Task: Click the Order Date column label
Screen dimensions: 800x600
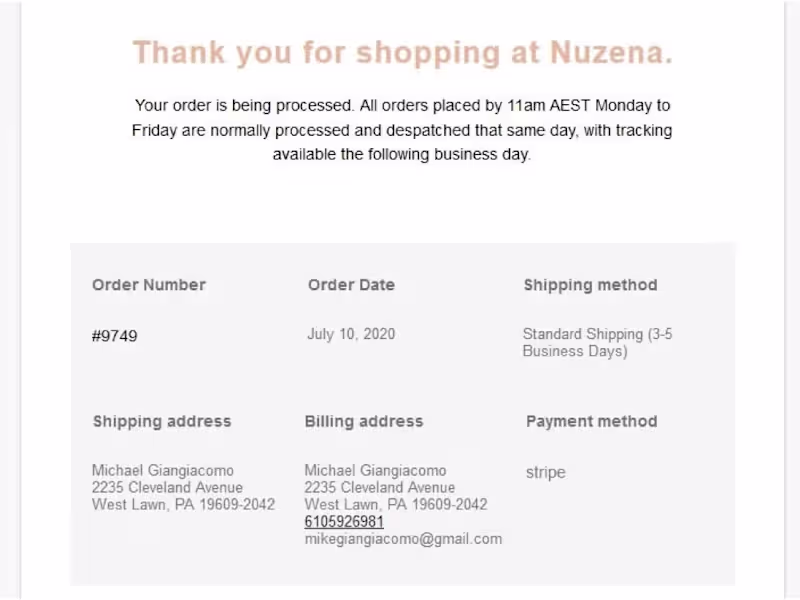Action: tap(351, 285)
